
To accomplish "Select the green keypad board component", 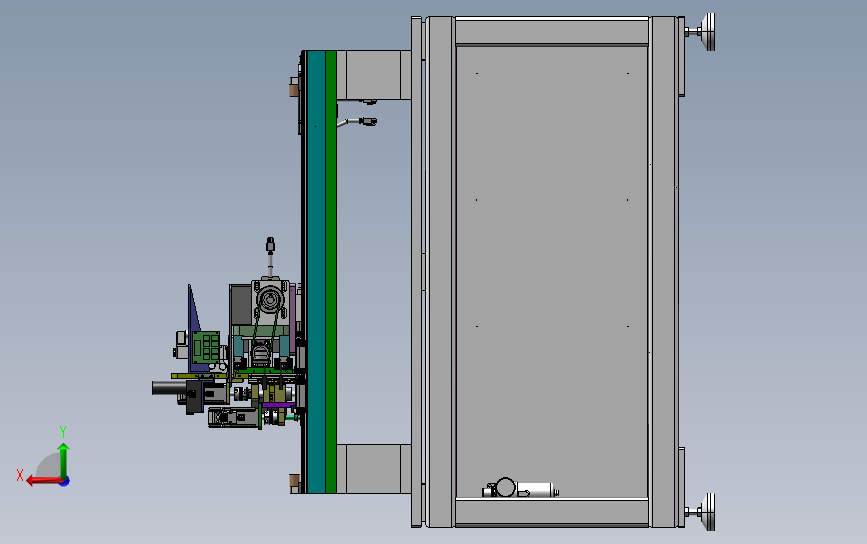I will [x=206, y=347].
